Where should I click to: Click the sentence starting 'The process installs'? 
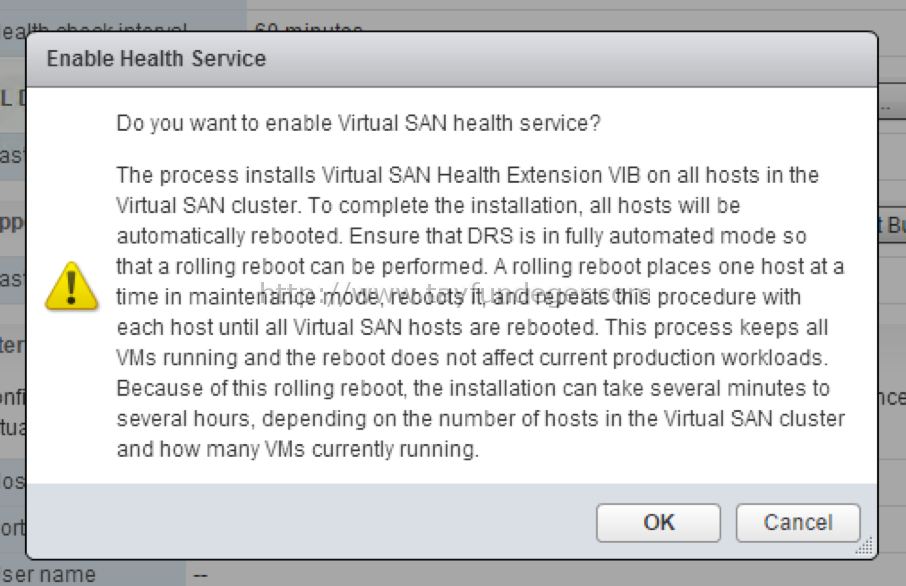tap(467, 175)
